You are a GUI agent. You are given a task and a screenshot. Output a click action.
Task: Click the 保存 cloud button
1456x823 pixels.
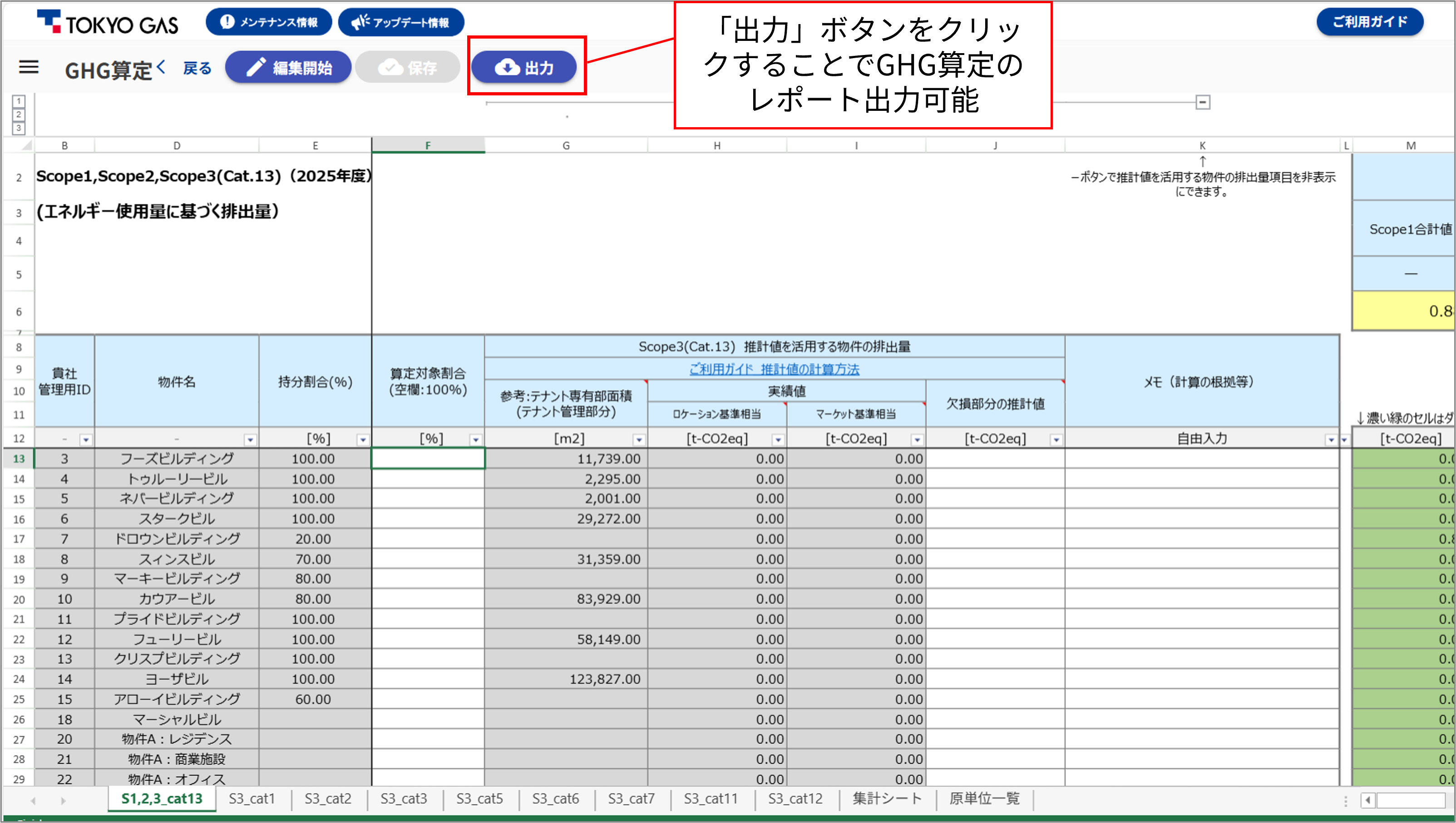point(408,68)
